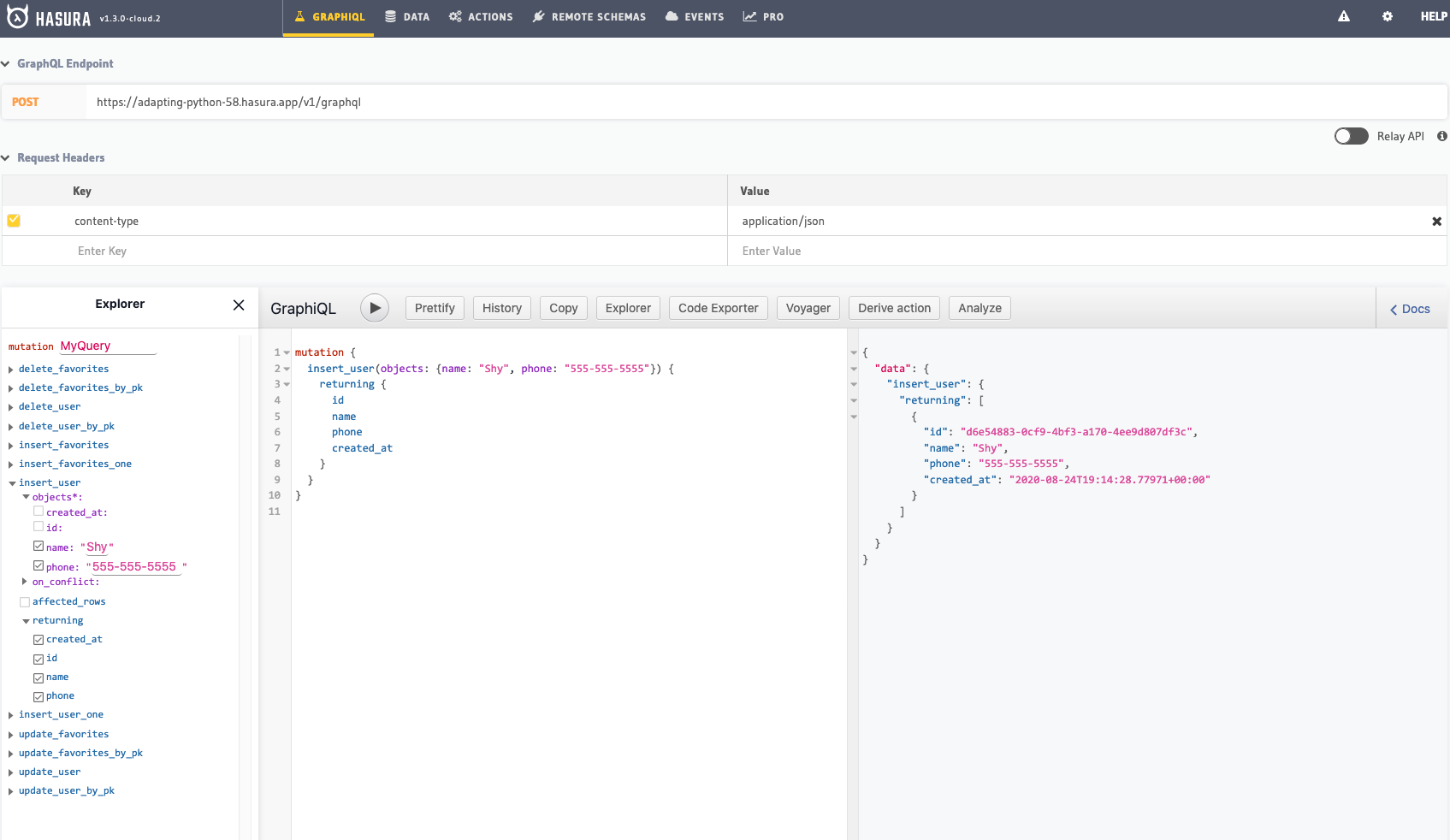This screenshot has width=1450, height=840.
Task: Close the Explorer panel with X
Action: click(239, 305)
